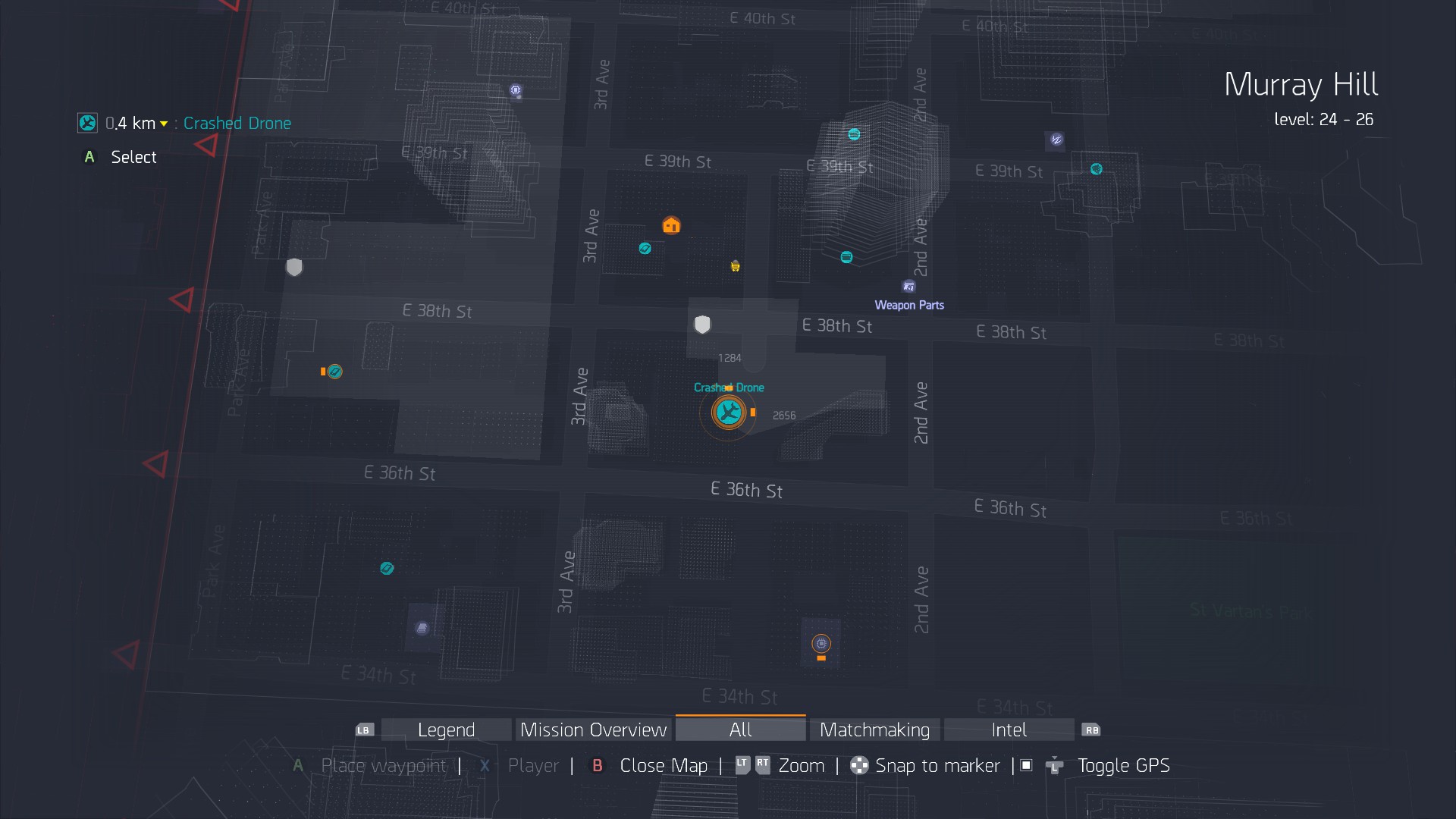Click Place waypoint prompt

point(384,766)
